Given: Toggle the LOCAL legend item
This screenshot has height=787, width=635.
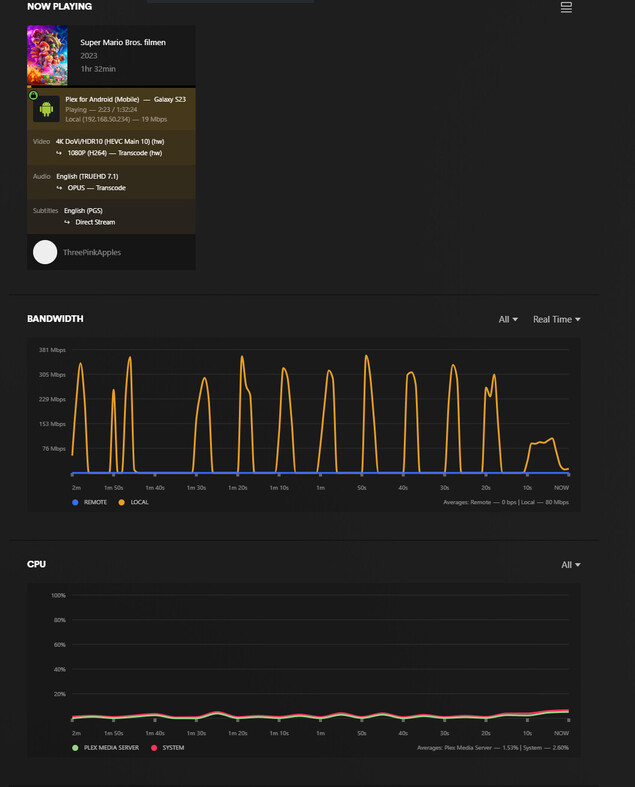Looking at the screenshot, I should (x=134, y=502).
